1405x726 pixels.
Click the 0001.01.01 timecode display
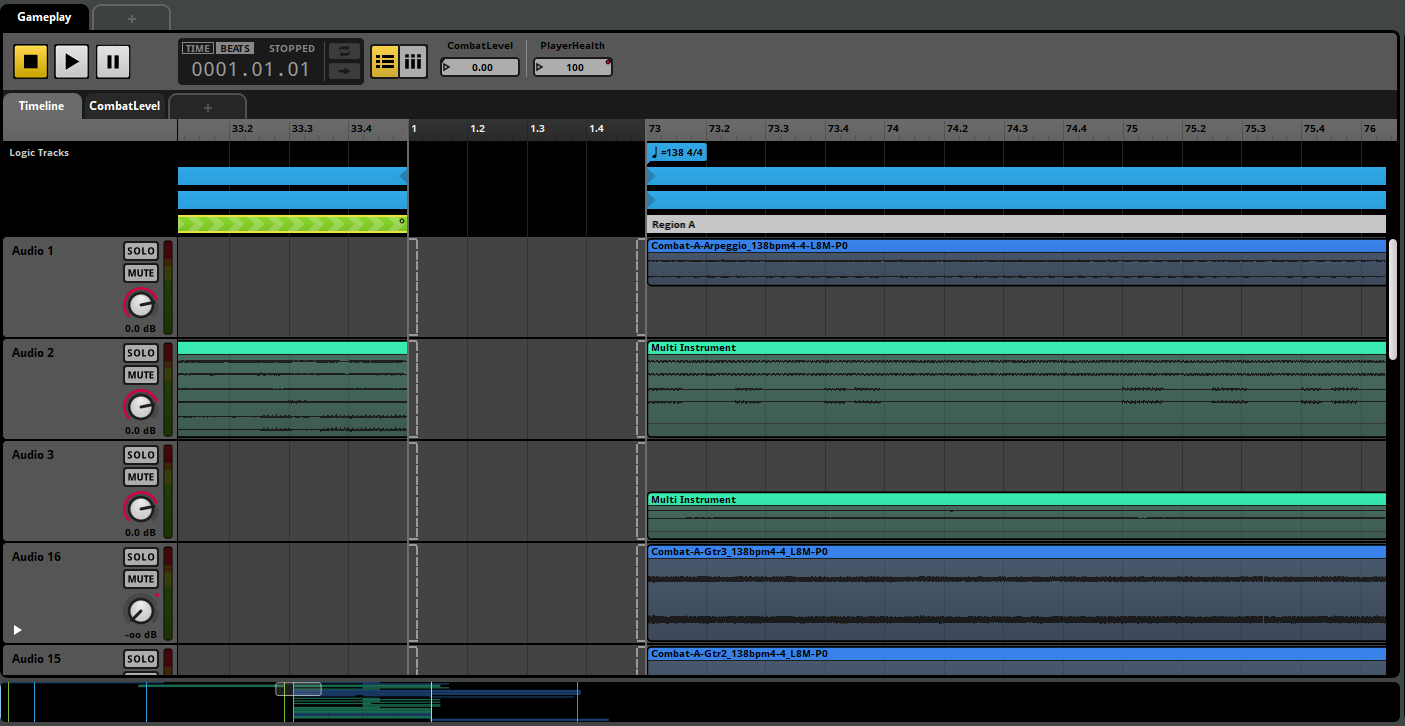click(251, 70)
